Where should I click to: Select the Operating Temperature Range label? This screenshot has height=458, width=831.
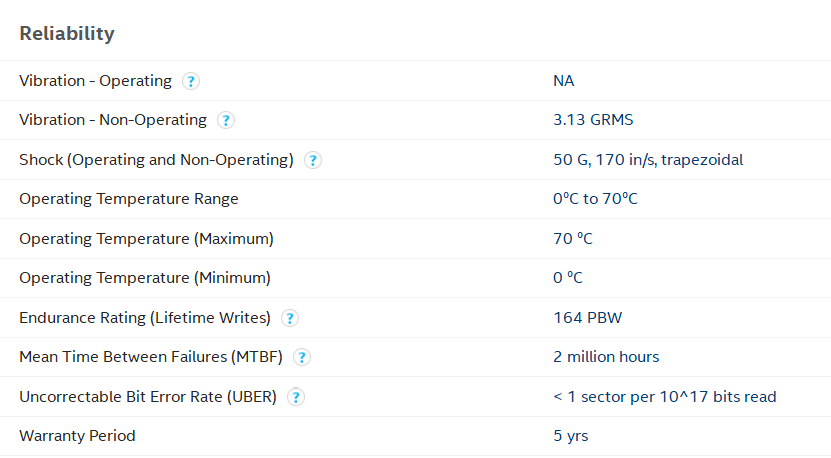(129, 199)
